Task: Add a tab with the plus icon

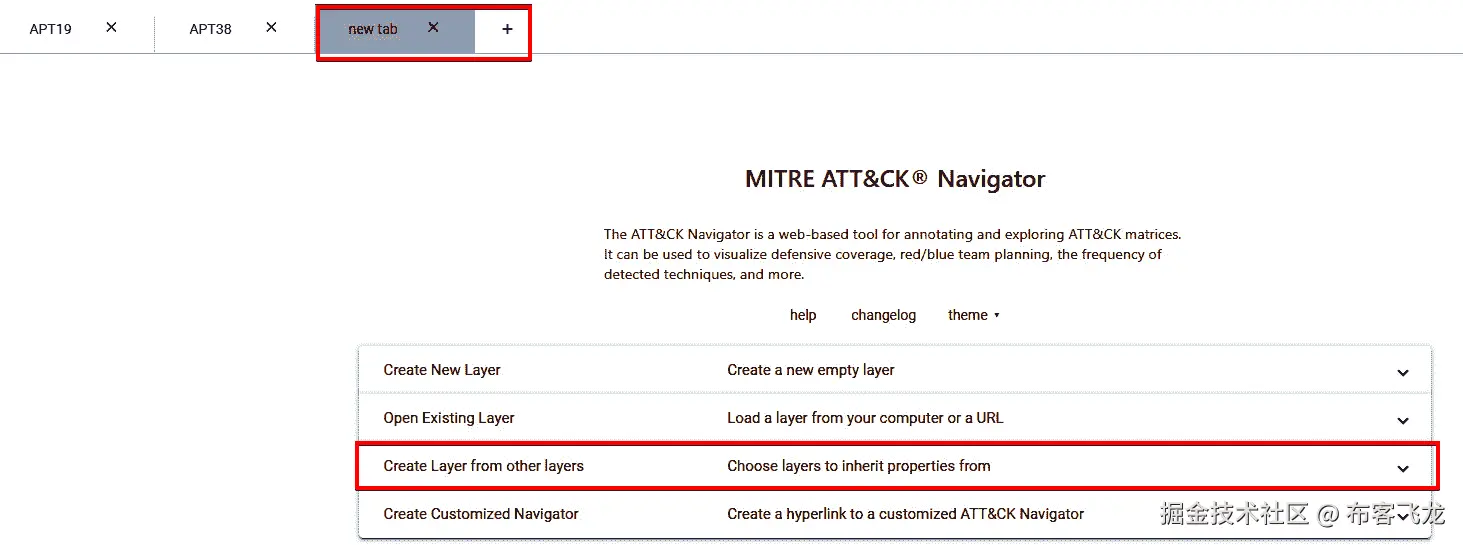Action: pyautogui.click(x=507, y=29)
